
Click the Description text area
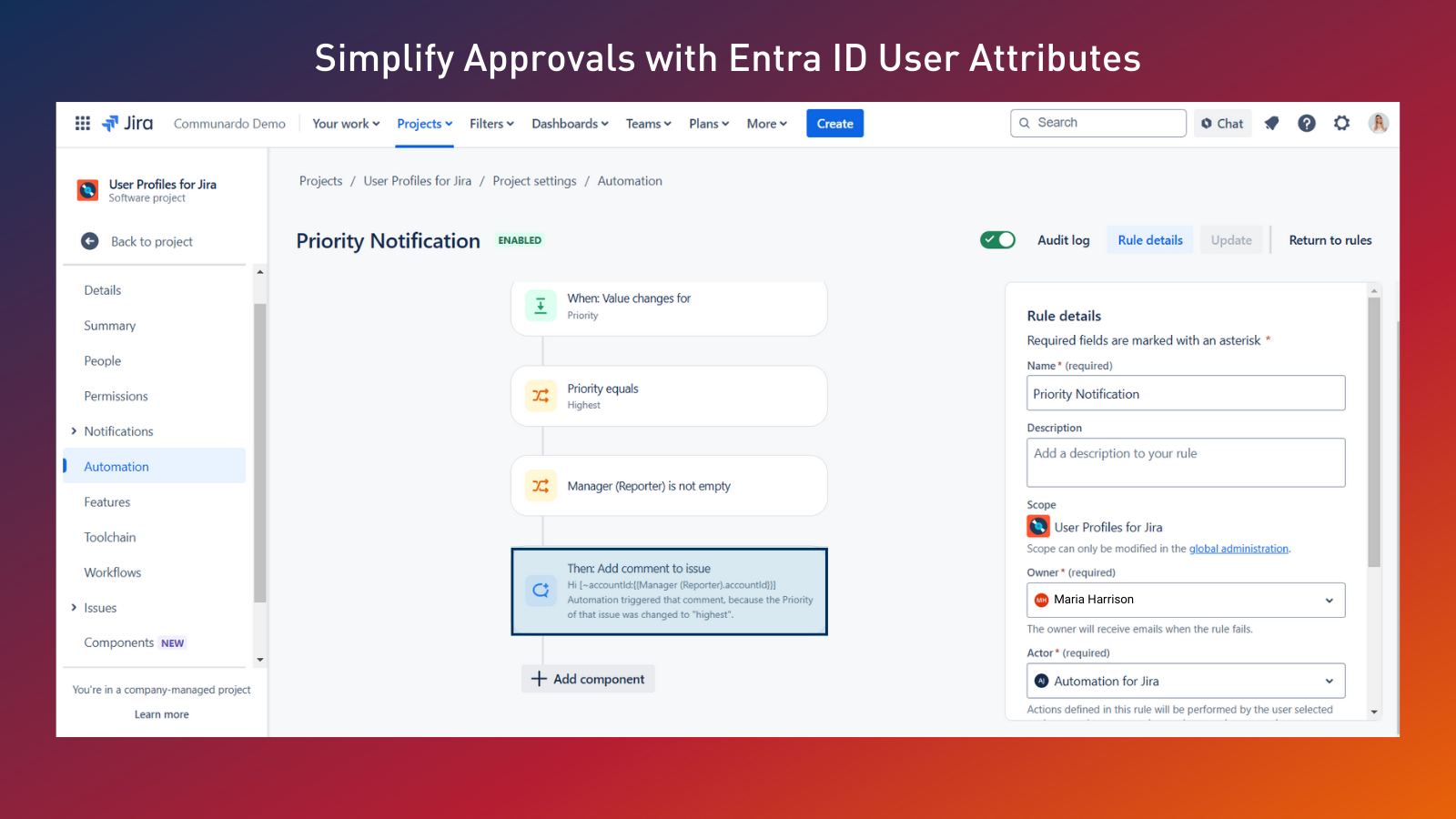click(1186, 462)
